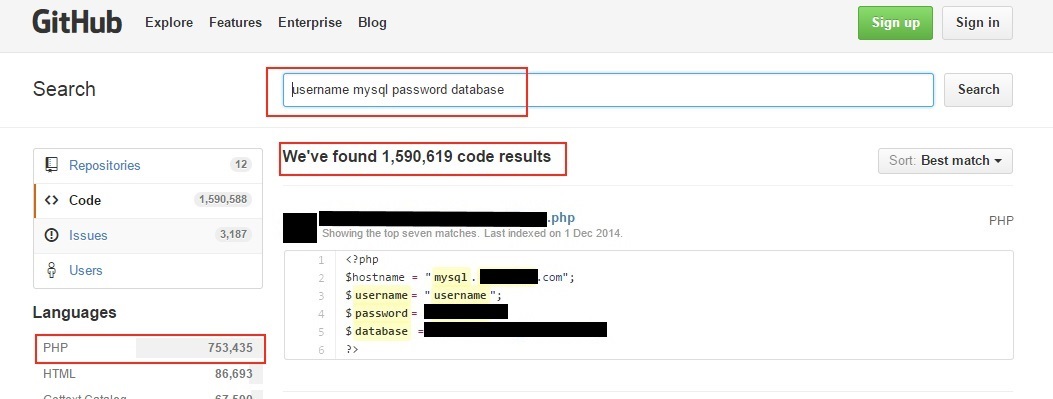Screen dimensions: 1053x399
Task: Click the Issues exclamation icon
Action: coord(52,235)
